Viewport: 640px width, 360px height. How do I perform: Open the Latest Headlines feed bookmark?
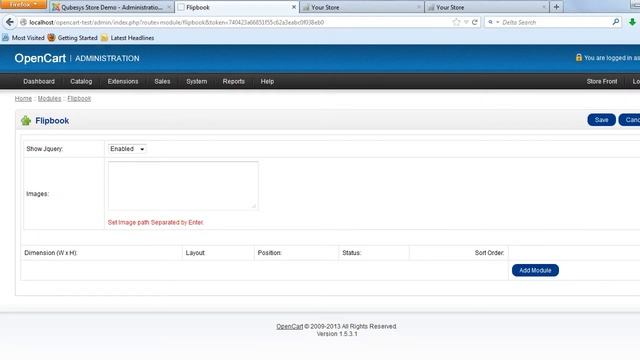(128, 38)
